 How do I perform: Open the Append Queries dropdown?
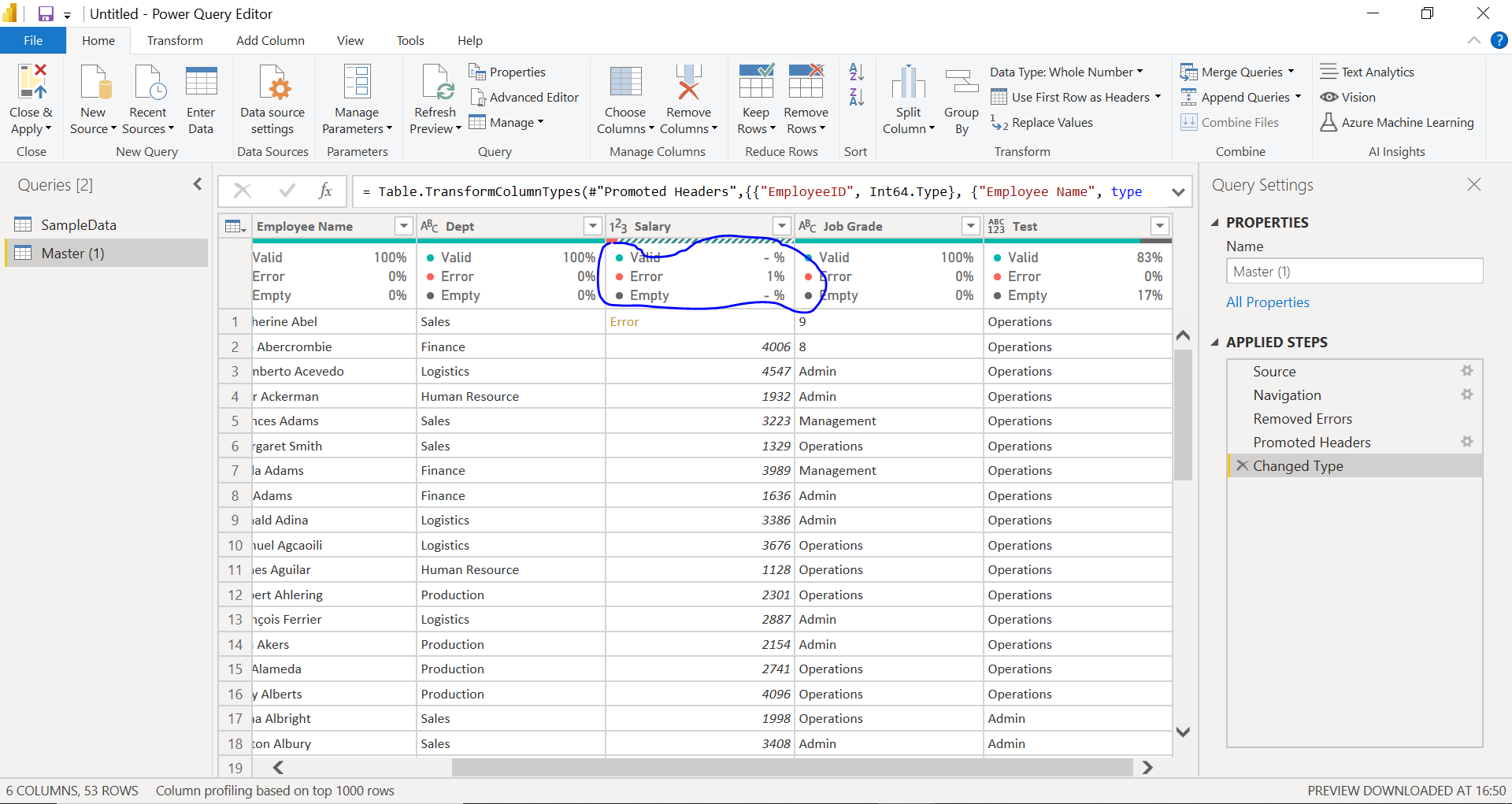coord(1298,97)
